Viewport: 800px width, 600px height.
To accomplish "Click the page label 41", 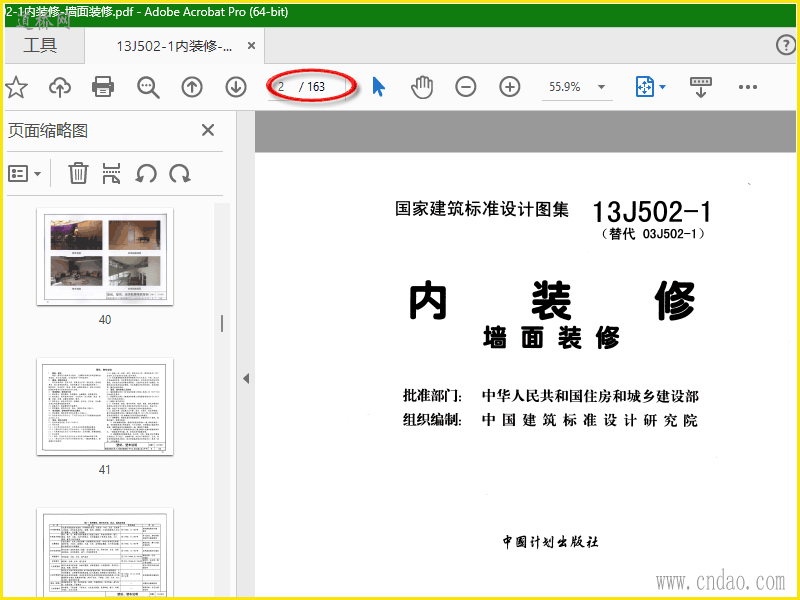I will point(105,470).
